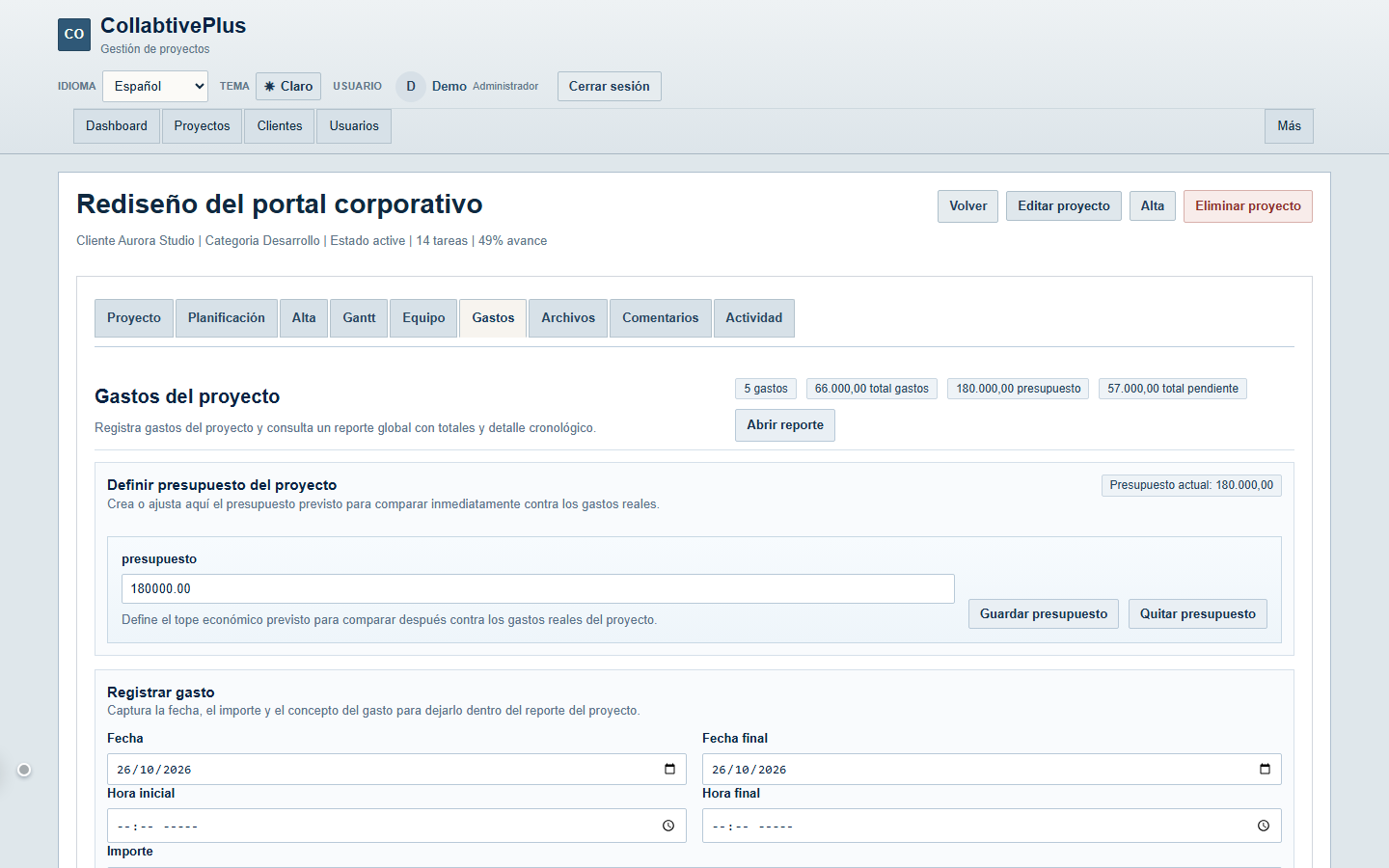Go to Dashboard in navigation
The image size is (1389, 868).
(x=117, y=126)
